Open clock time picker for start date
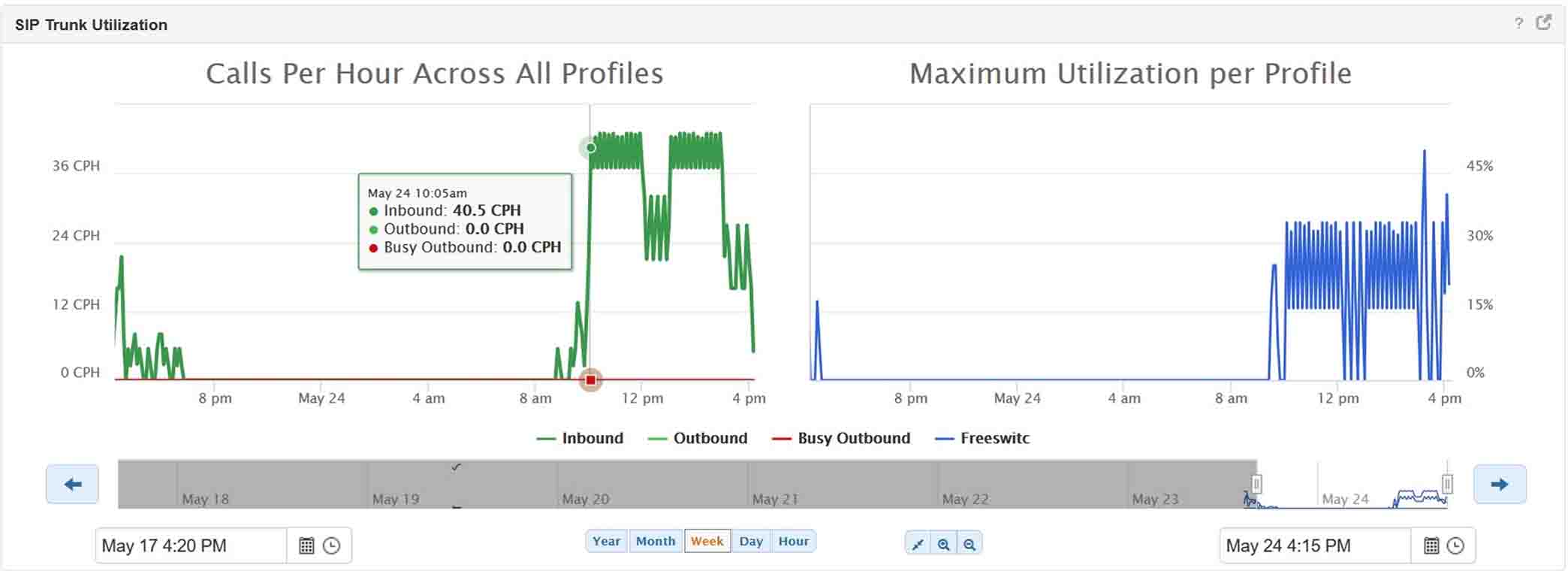 coord(331,545)
